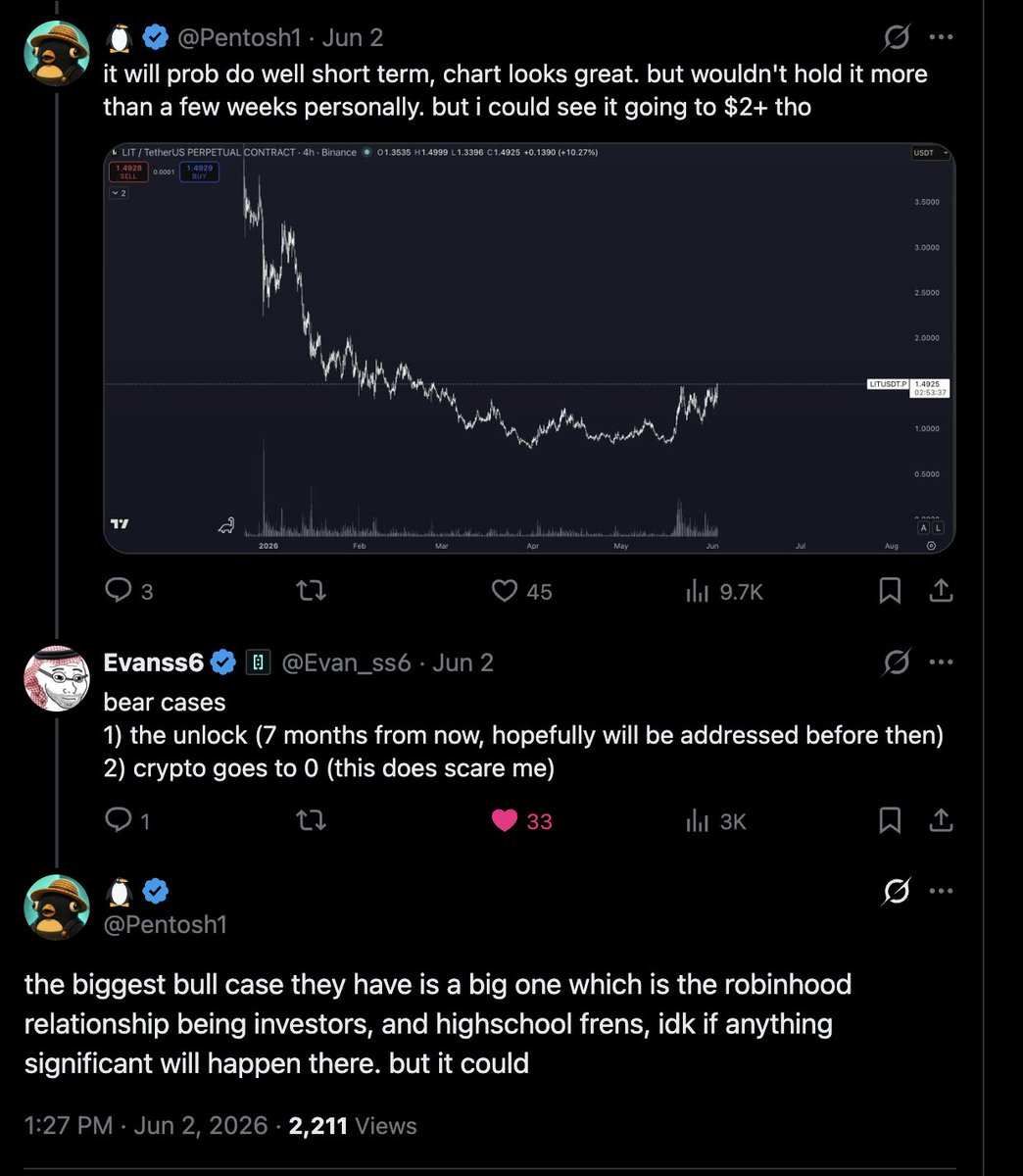1023x1176 pixels.
Task: Expand three-dot menu on the main tweet
Action: tap(941, 891)
